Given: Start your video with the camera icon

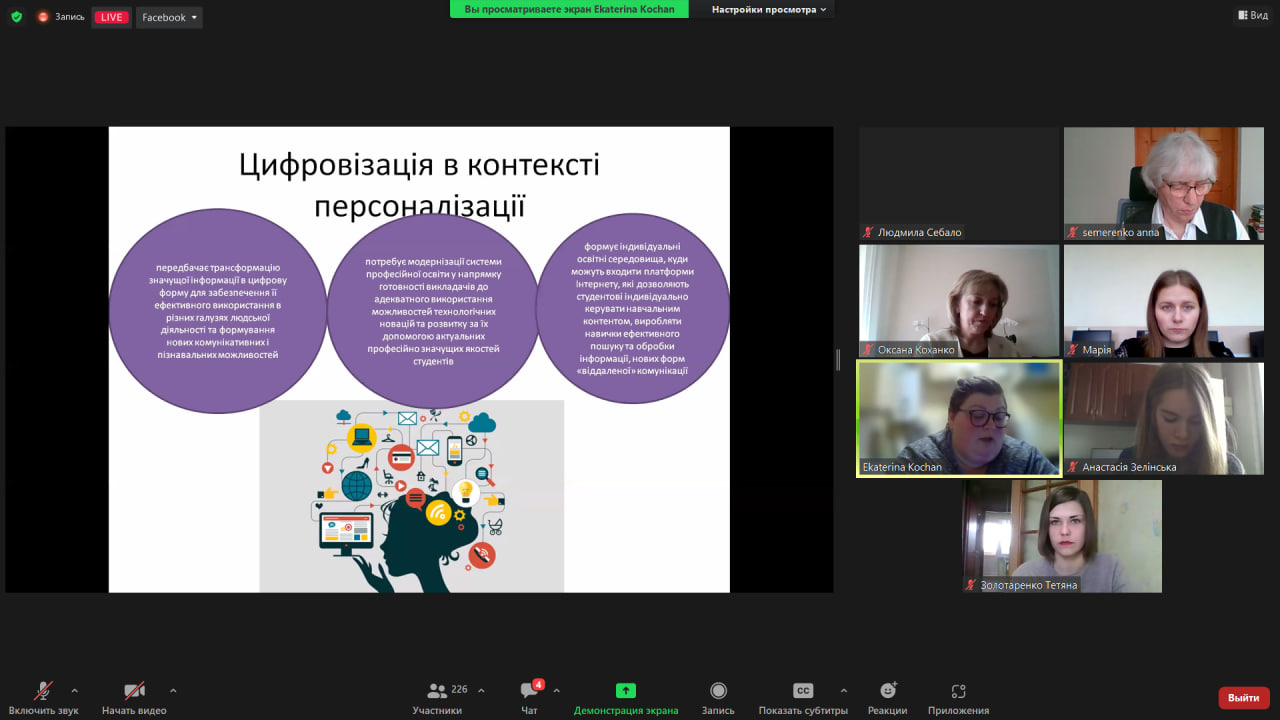Looking at the screenshot, I should pos(134,690).
